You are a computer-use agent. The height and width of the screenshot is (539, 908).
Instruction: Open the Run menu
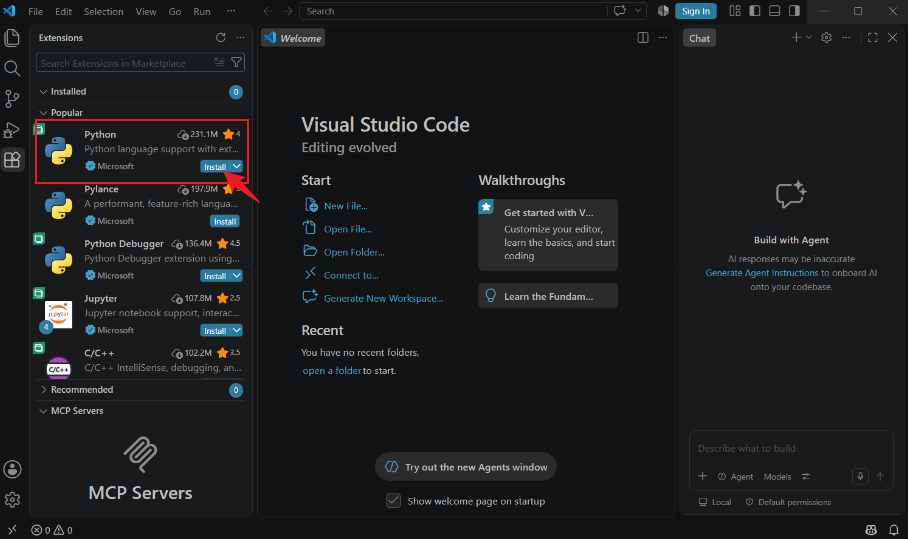202,11
